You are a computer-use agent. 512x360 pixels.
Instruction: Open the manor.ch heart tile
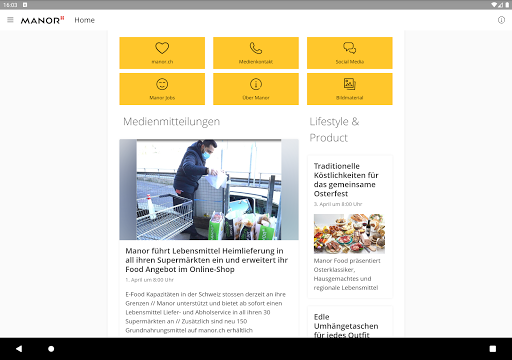(162, 53)
